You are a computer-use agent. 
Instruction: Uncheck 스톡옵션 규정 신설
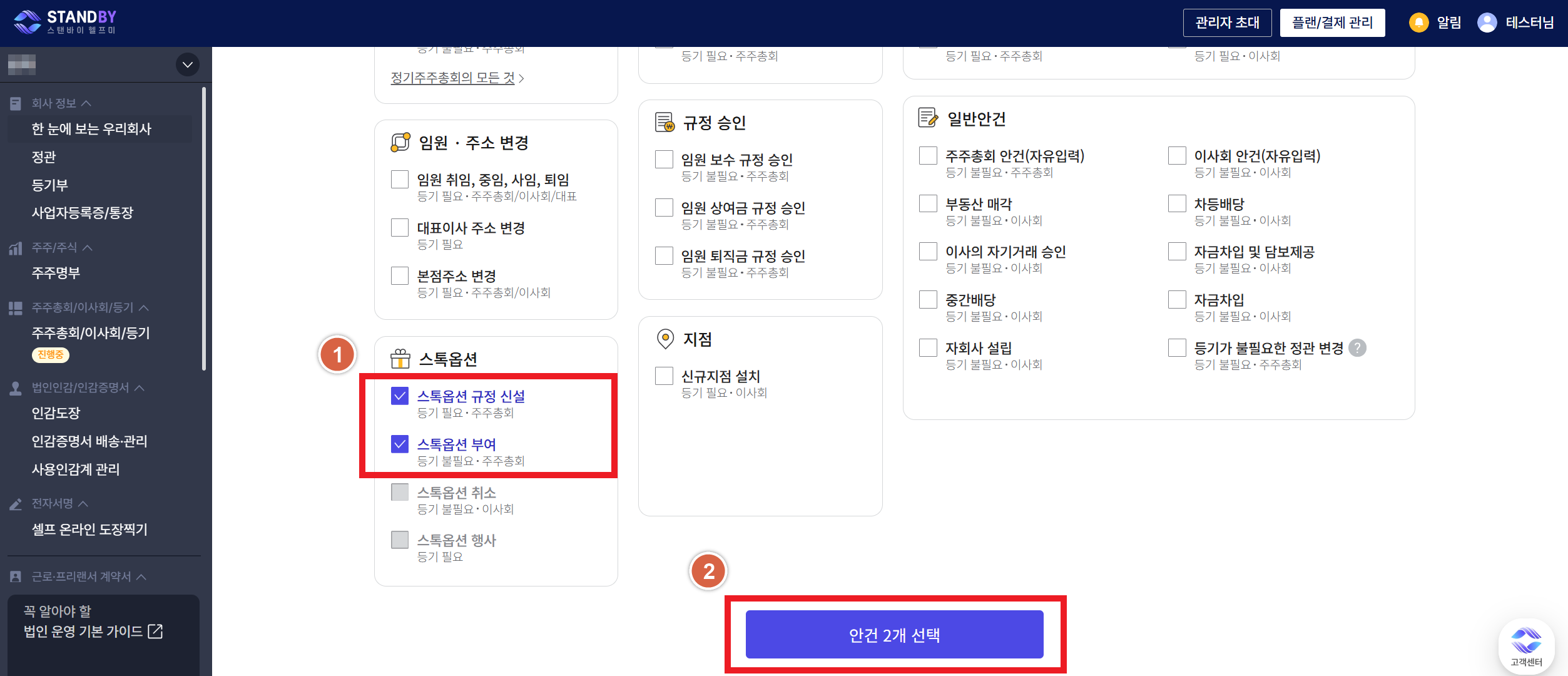[x=400, y=396]
